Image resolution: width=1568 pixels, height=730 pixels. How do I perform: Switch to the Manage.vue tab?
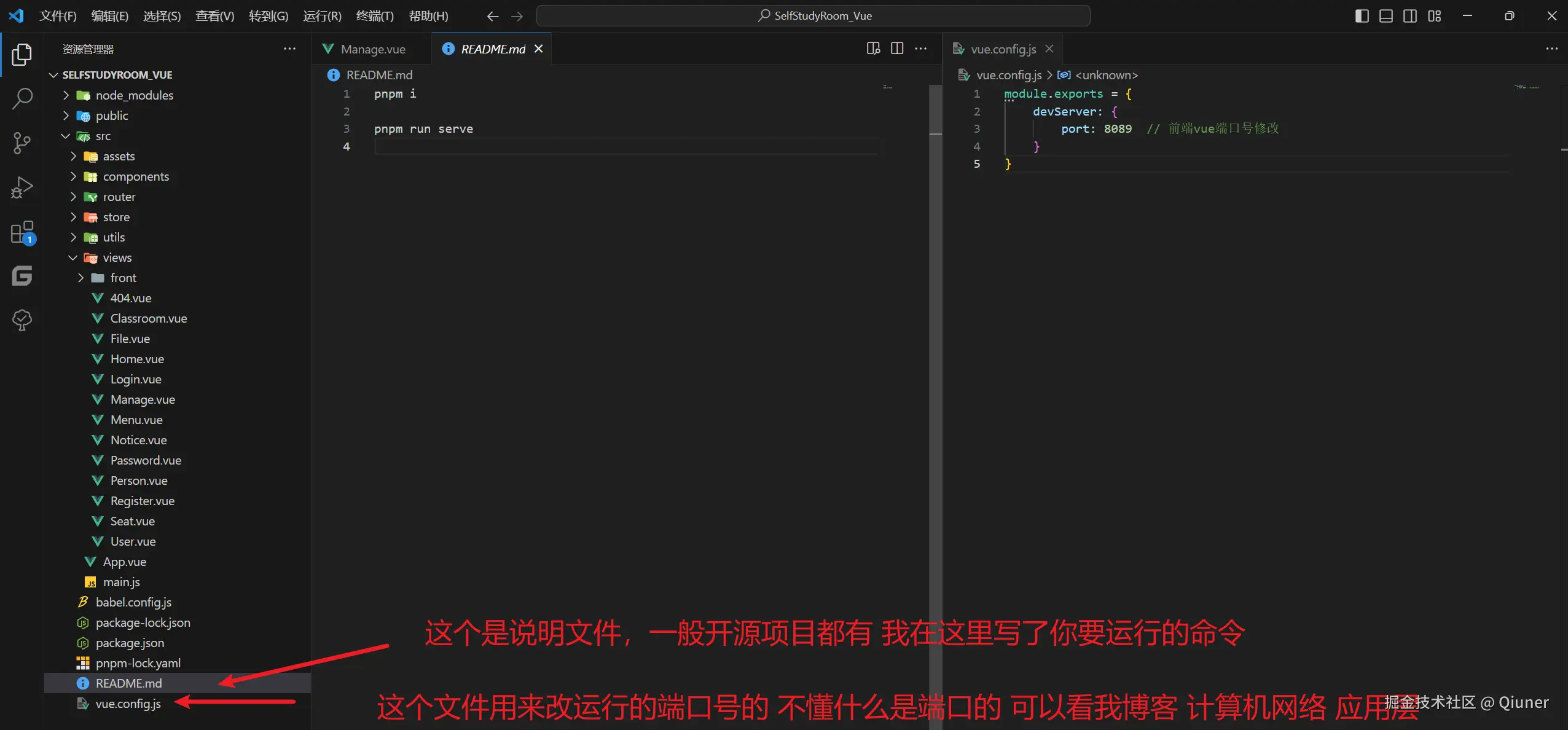[371, 49]
